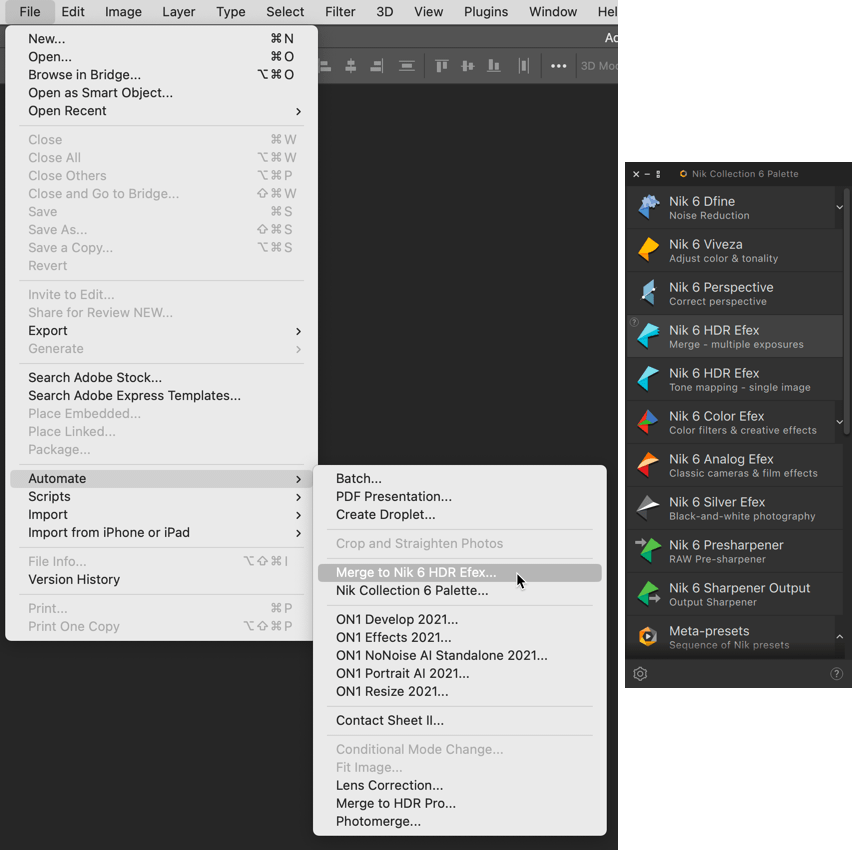Open the Layer menu

(179, 12)
